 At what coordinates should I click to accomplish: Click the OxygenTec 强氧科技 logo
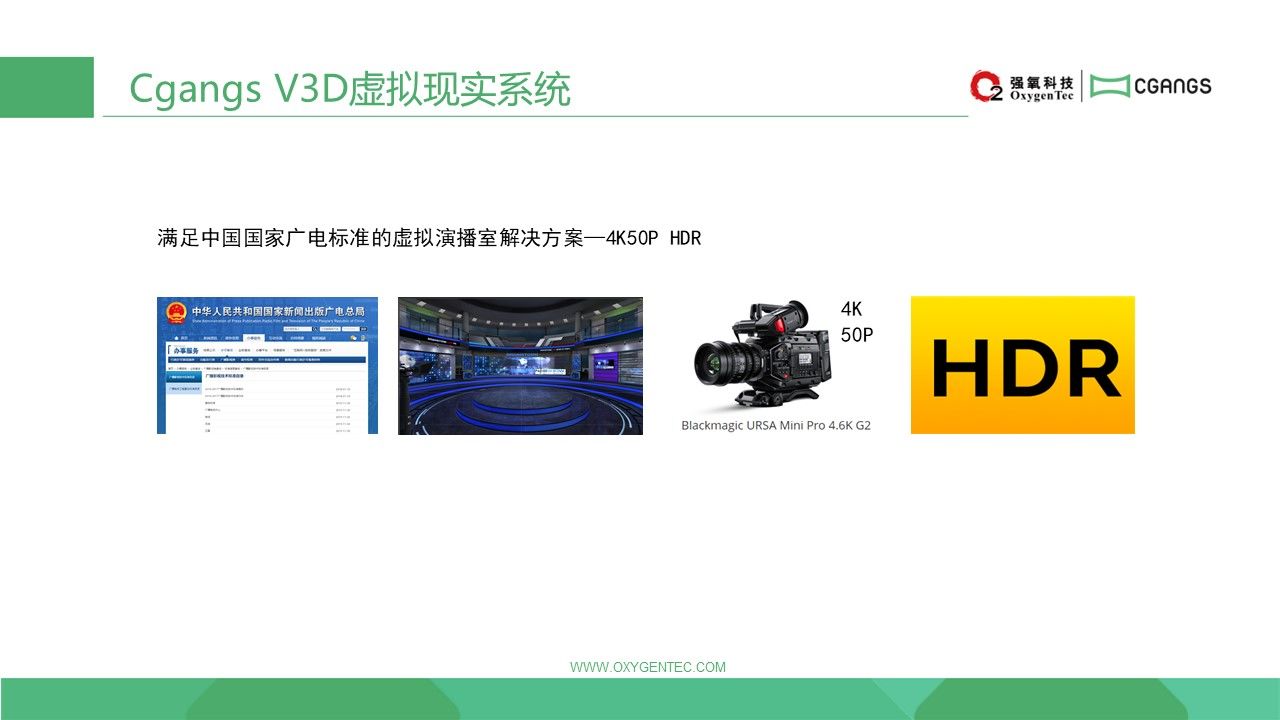[x=1022, y=86]
